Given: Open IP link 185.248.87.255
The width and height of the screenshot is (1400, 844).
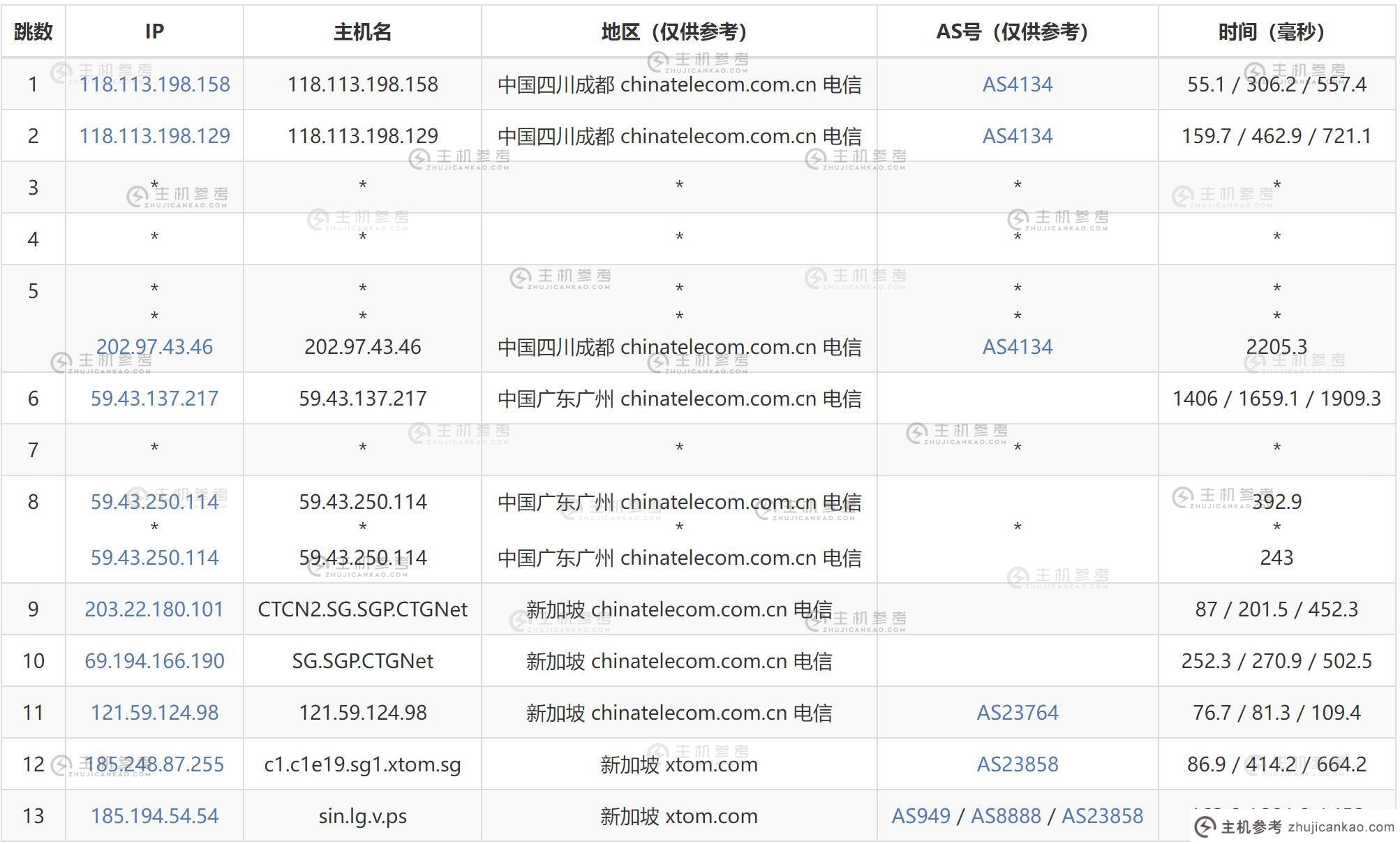Looking at the screenshot, I should (x=154, y=764).
